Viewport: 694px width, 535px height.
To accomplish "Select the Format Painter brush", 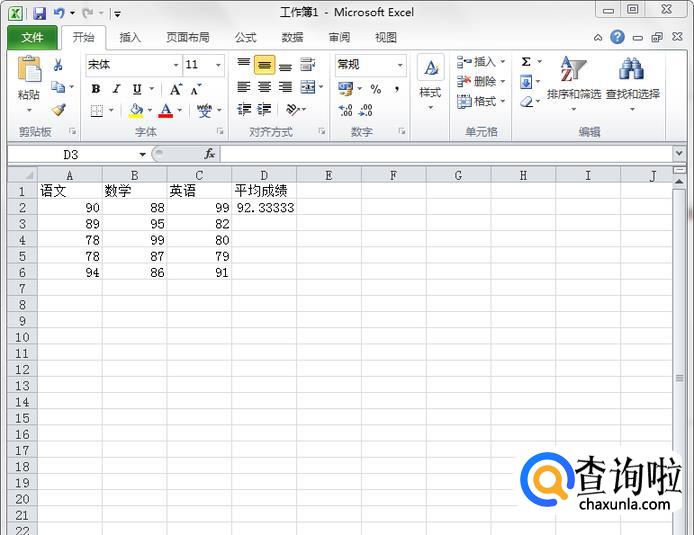I will tap(58, 109).
